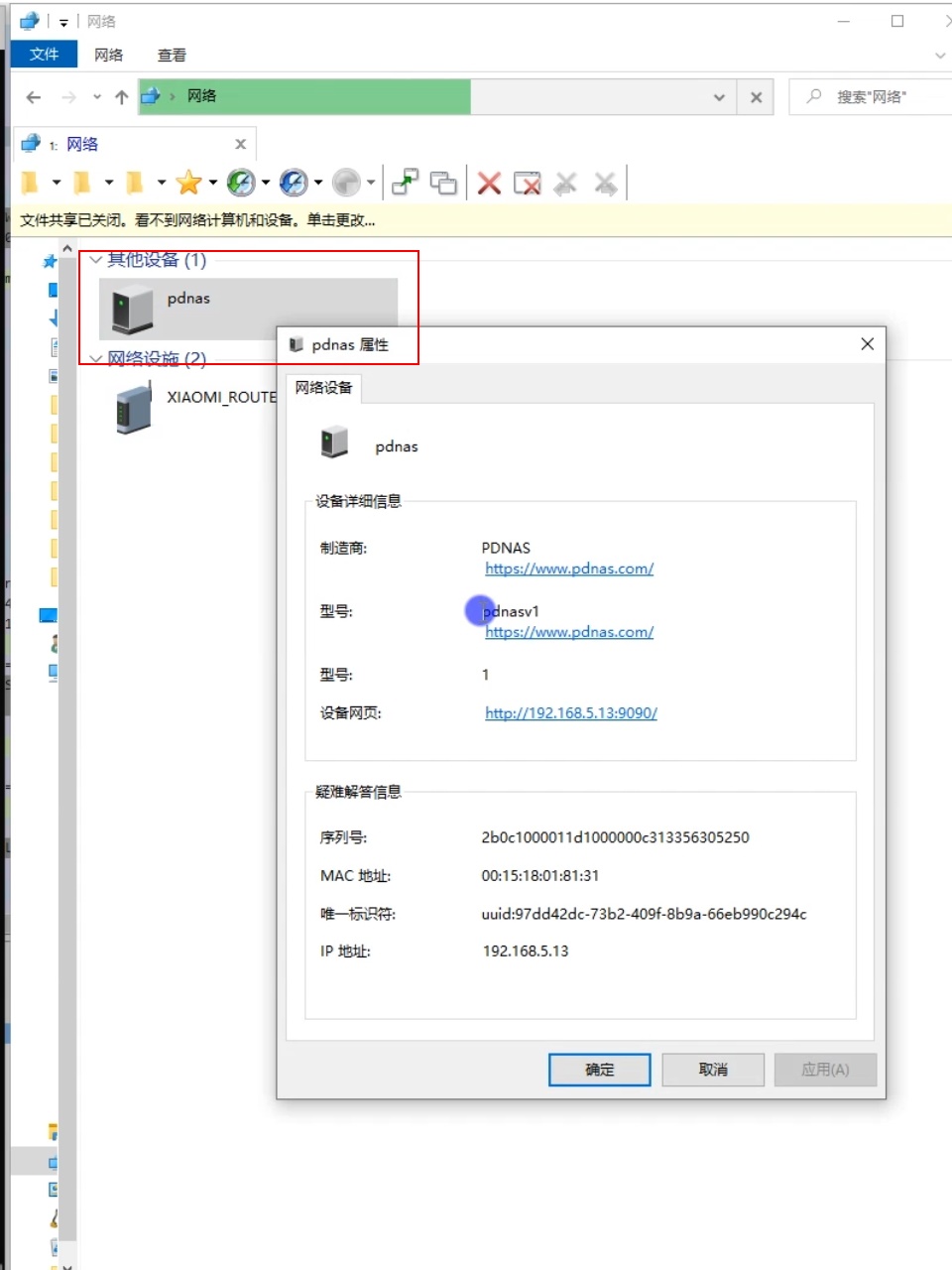Select the 网络 folder tab
The height and width of the screenshot is (1270, 952).
coord(134,144)
